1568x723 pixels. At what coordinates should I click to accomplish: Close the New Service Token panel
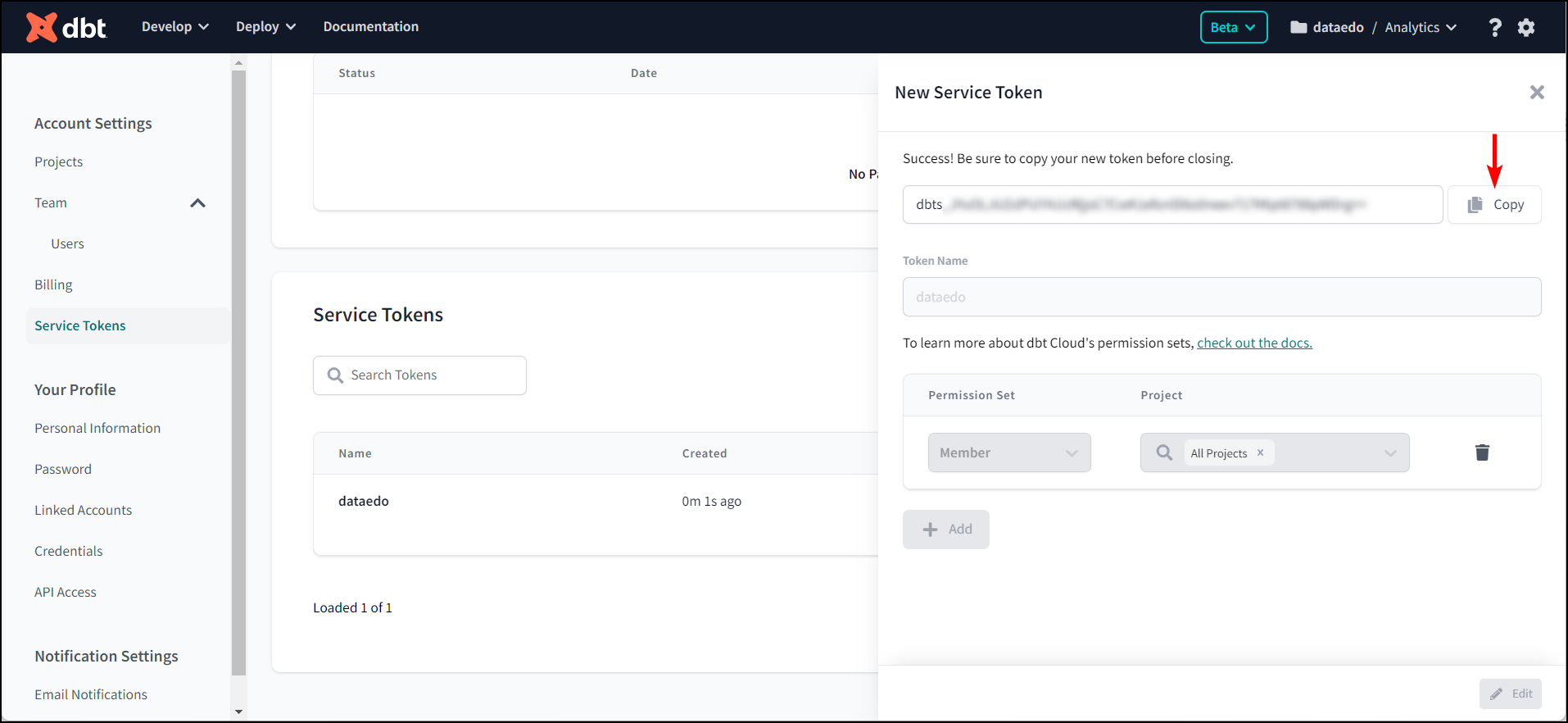(1537, 93)
